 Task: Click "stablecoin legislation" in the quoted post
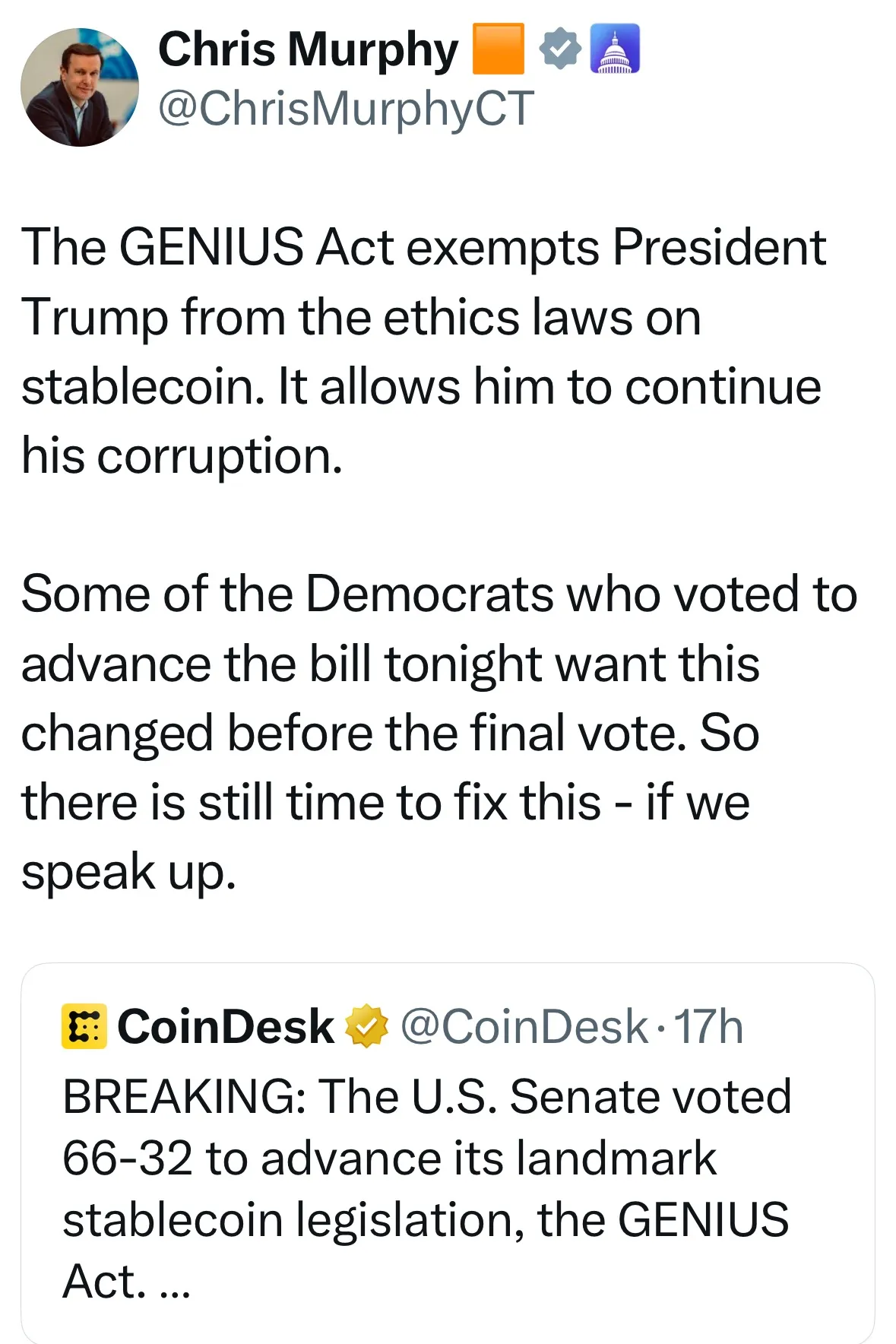(x=293, y=1220)
